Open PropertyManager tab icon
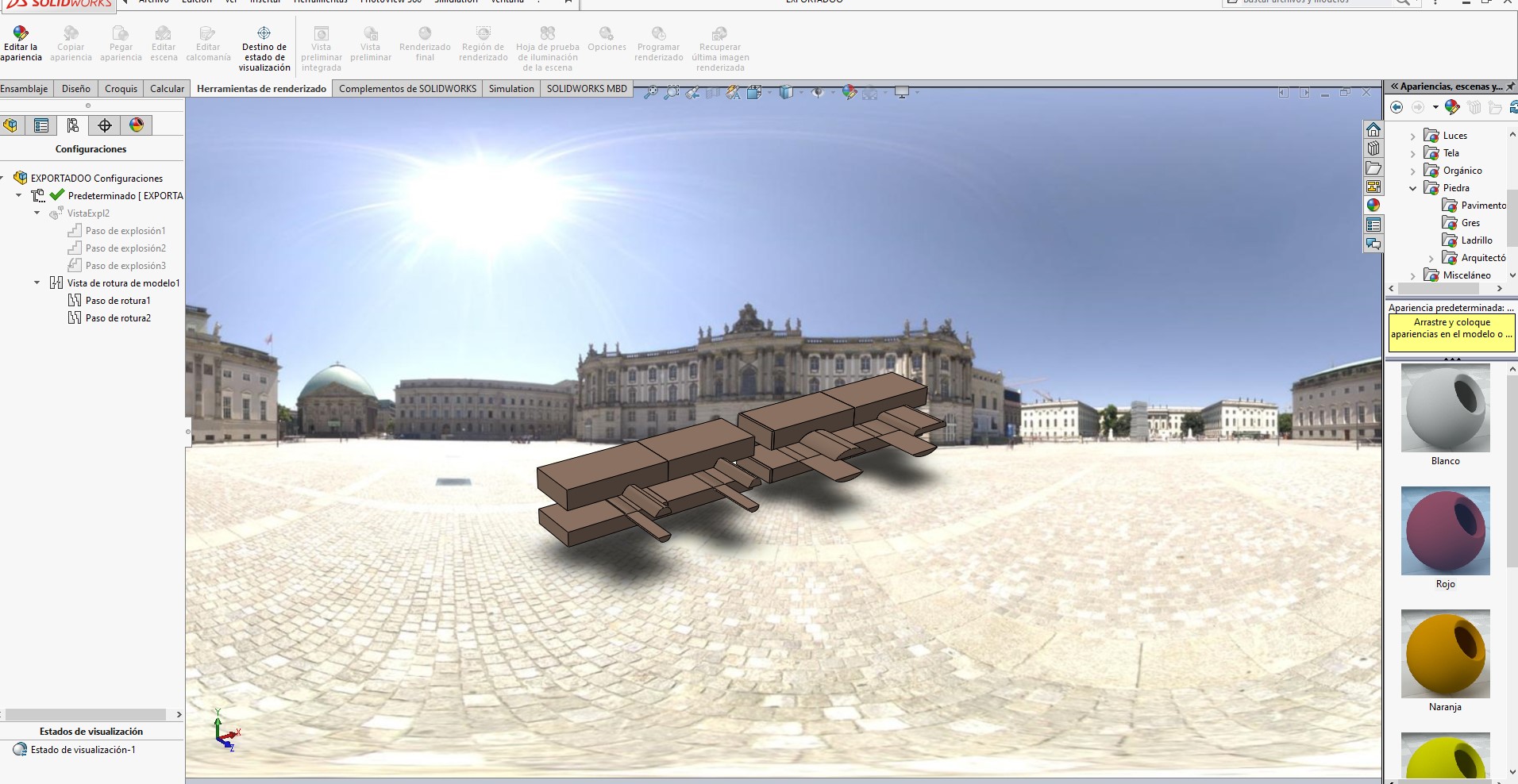Screen dimensions: 1518x784 click(x=41, y=125)
